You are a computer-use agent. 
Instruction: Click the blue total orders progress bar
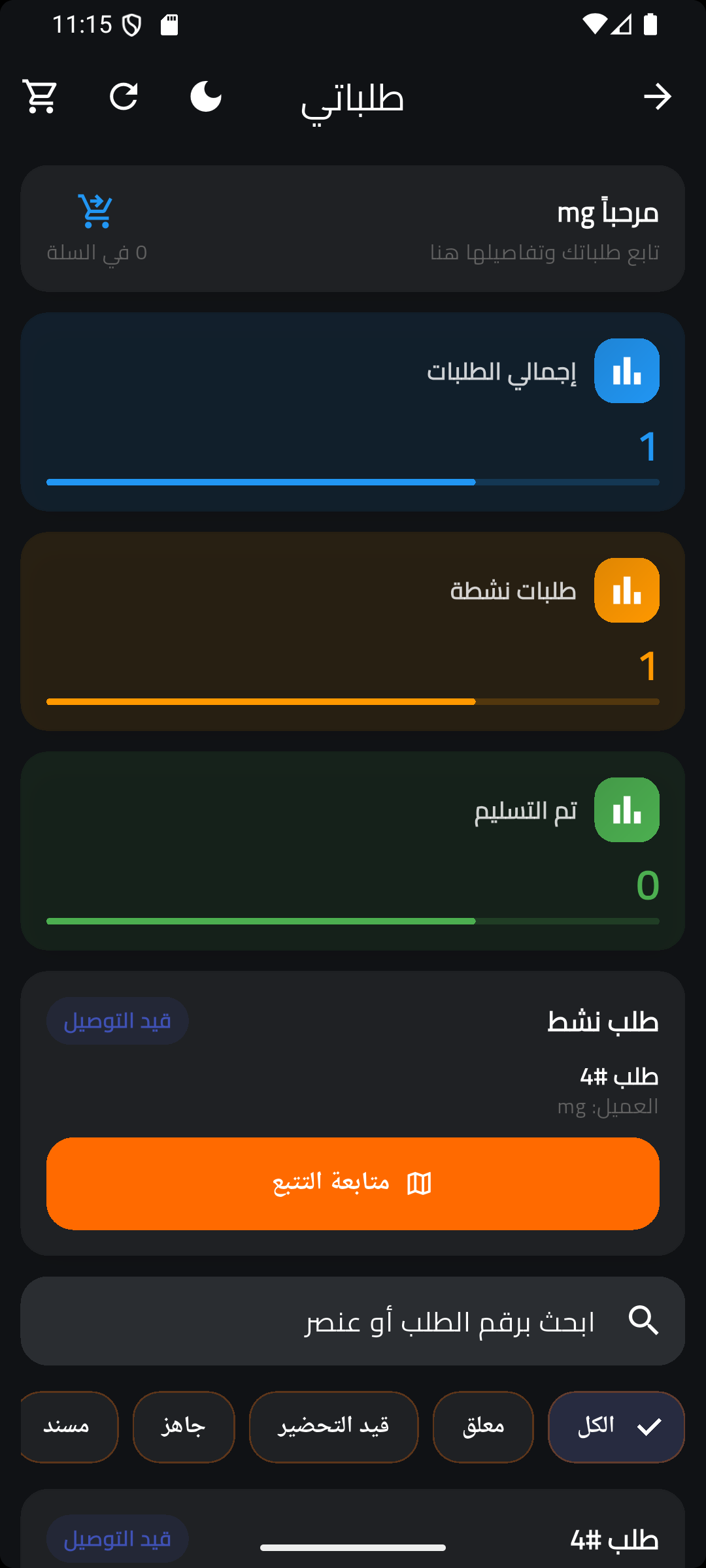(x=353, y=482)
